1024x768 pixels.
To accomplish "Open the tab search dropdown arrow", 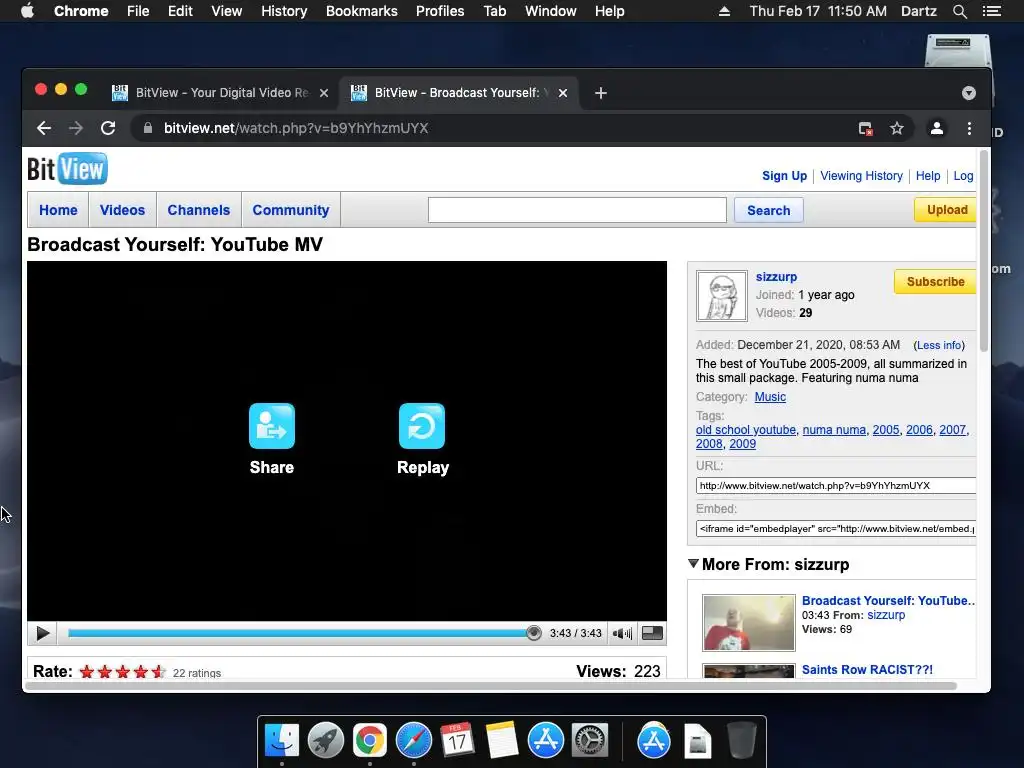I will [968, 93].
